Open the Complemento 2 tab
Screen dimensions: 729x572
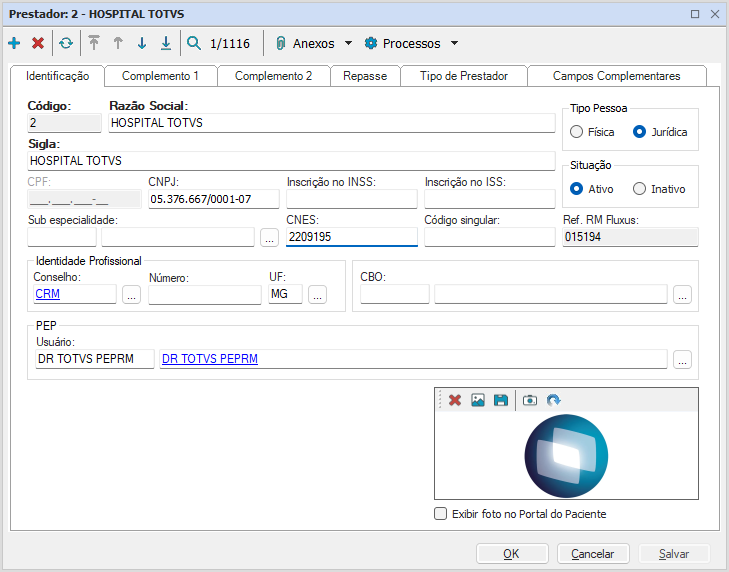(x=273, y=76)
